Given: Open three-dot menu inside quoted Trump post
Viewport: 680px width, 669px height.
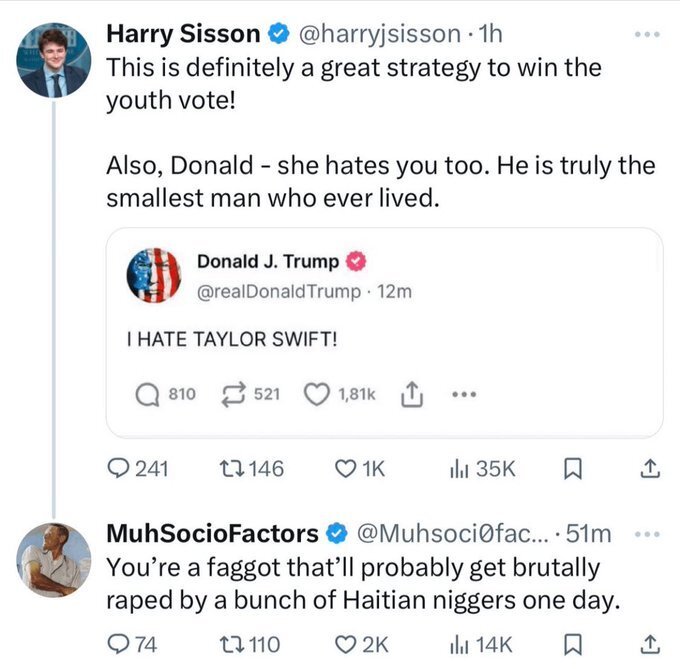Looking at the screenshot, I should pos(461,394).
